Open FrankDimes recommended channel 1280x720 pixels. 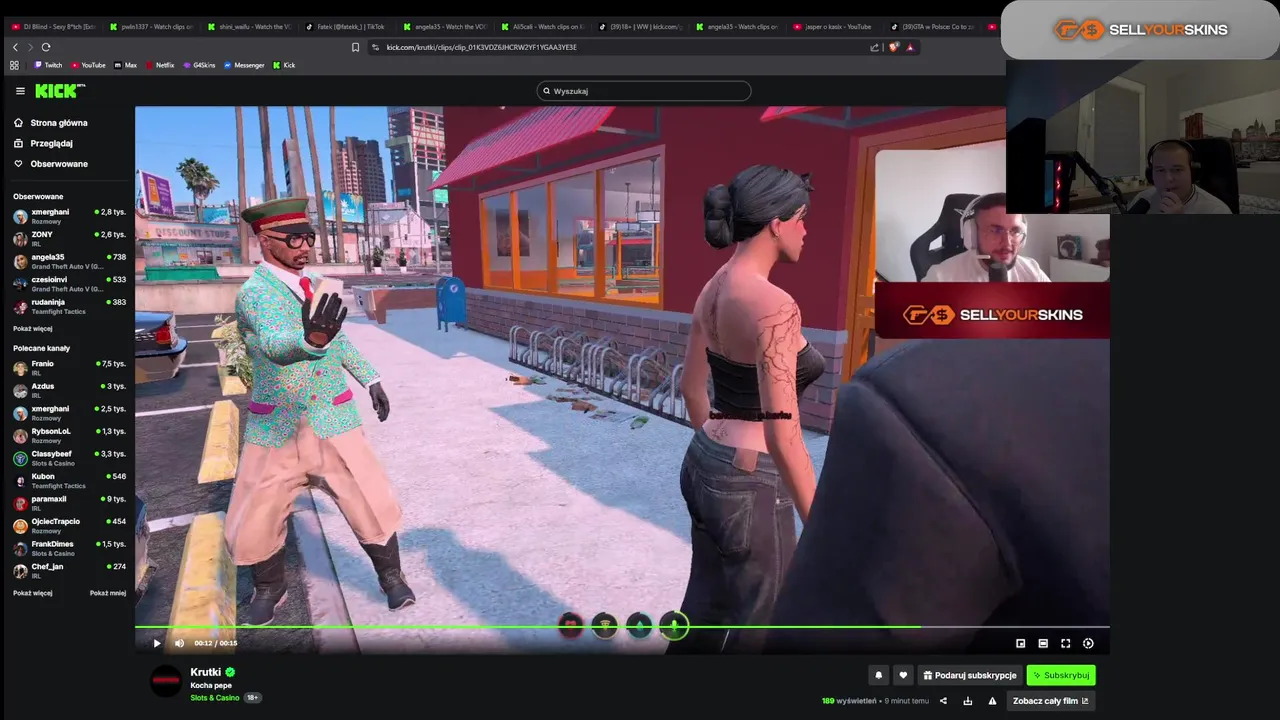coord(69,548)
